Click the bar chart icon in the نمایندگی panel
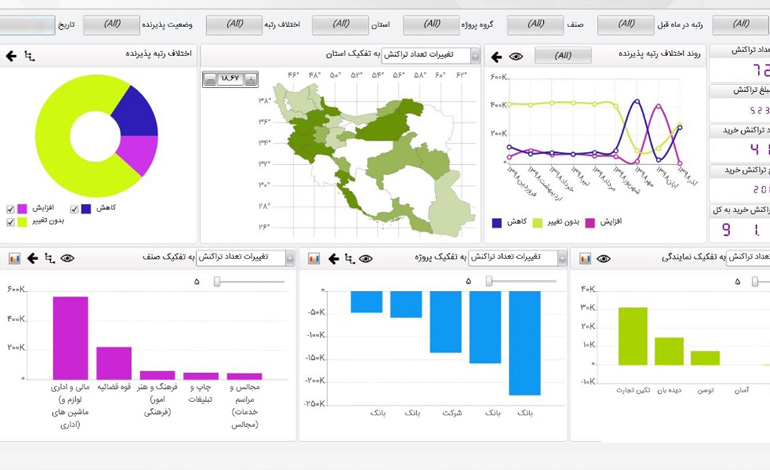The width and height of the screenshot is (770, 470). tap(585, 258)
